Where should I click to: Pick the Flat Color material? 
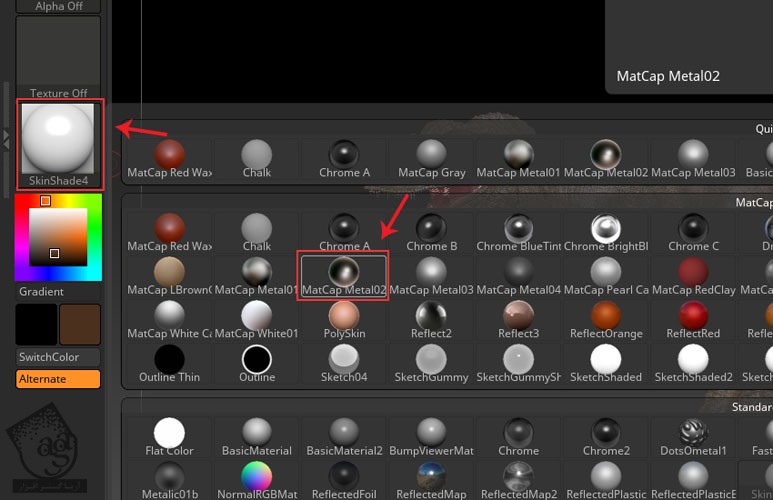click(x=169, y=435)
